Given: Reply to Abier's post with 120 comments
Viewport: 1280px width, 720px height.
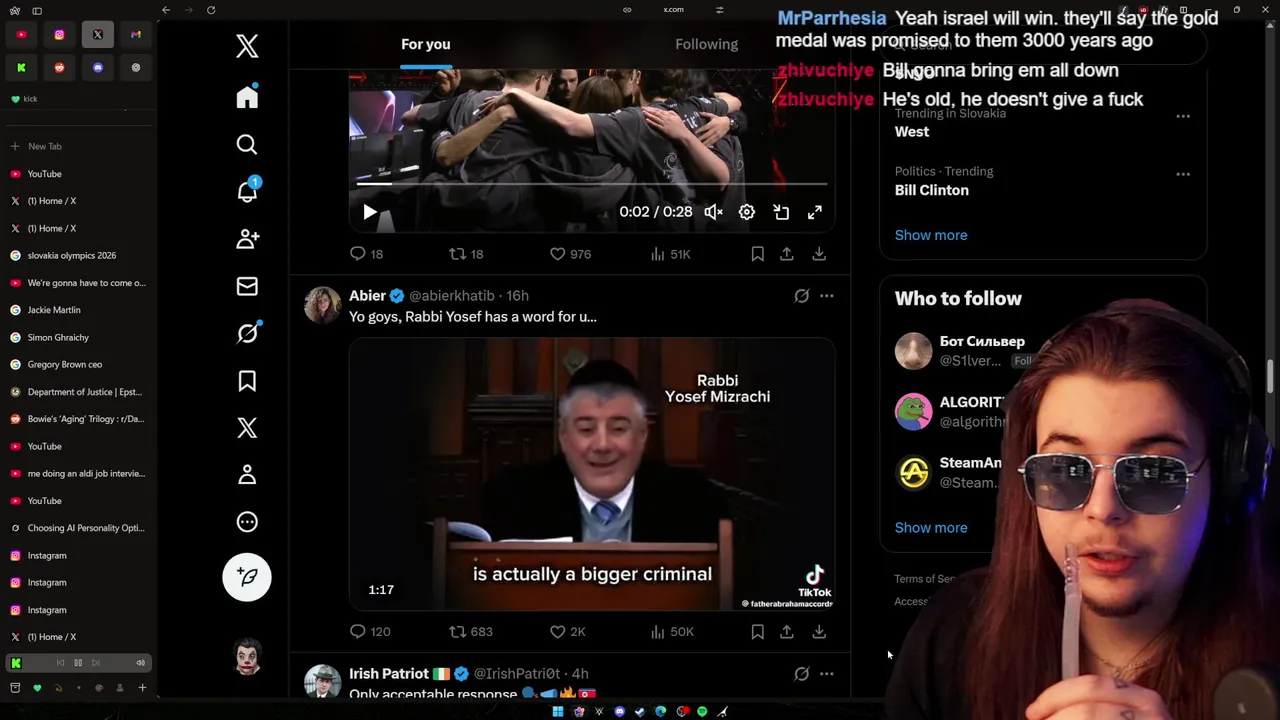Looking at the screenshot, I should click(x=369, y=632).
